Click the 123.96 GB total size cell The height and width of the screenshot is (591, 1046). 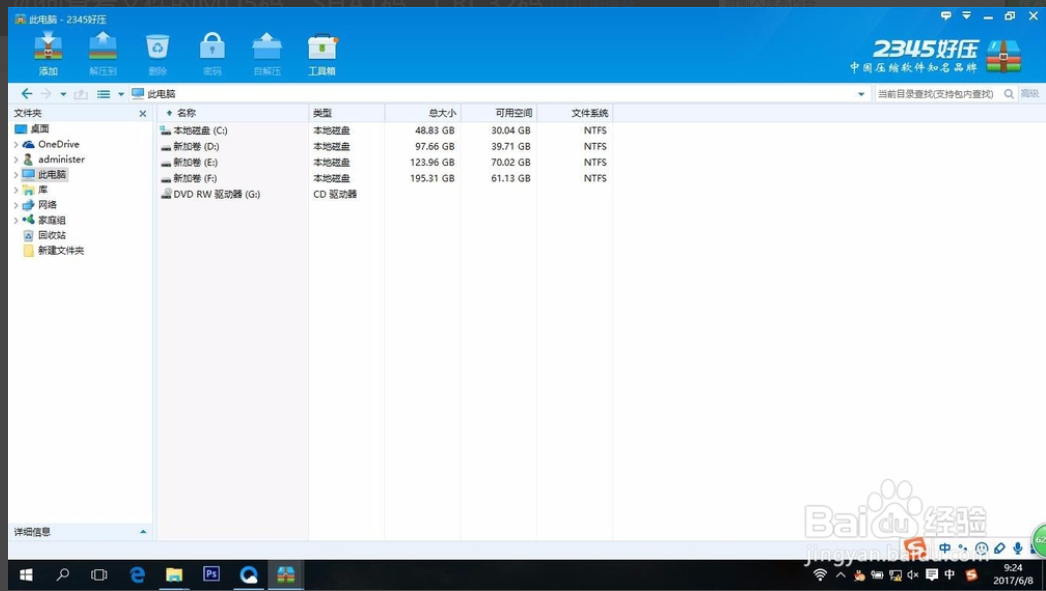(x=432, y=163)
